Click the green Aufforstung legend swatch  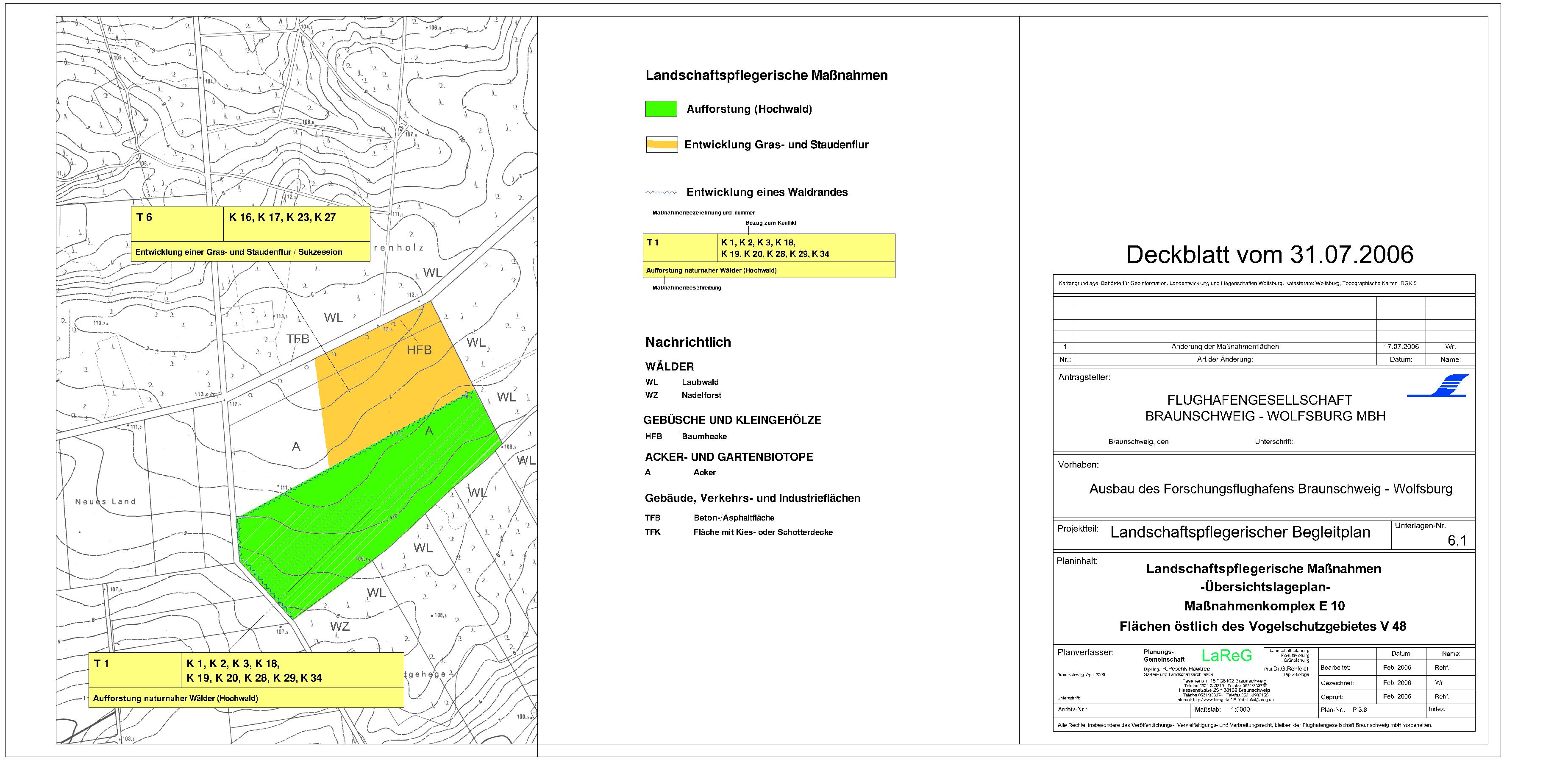point(661,109)
